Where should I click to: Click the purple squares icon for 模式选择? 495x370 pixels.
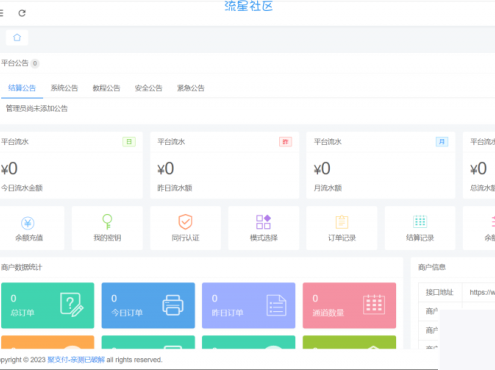(263, 222)
